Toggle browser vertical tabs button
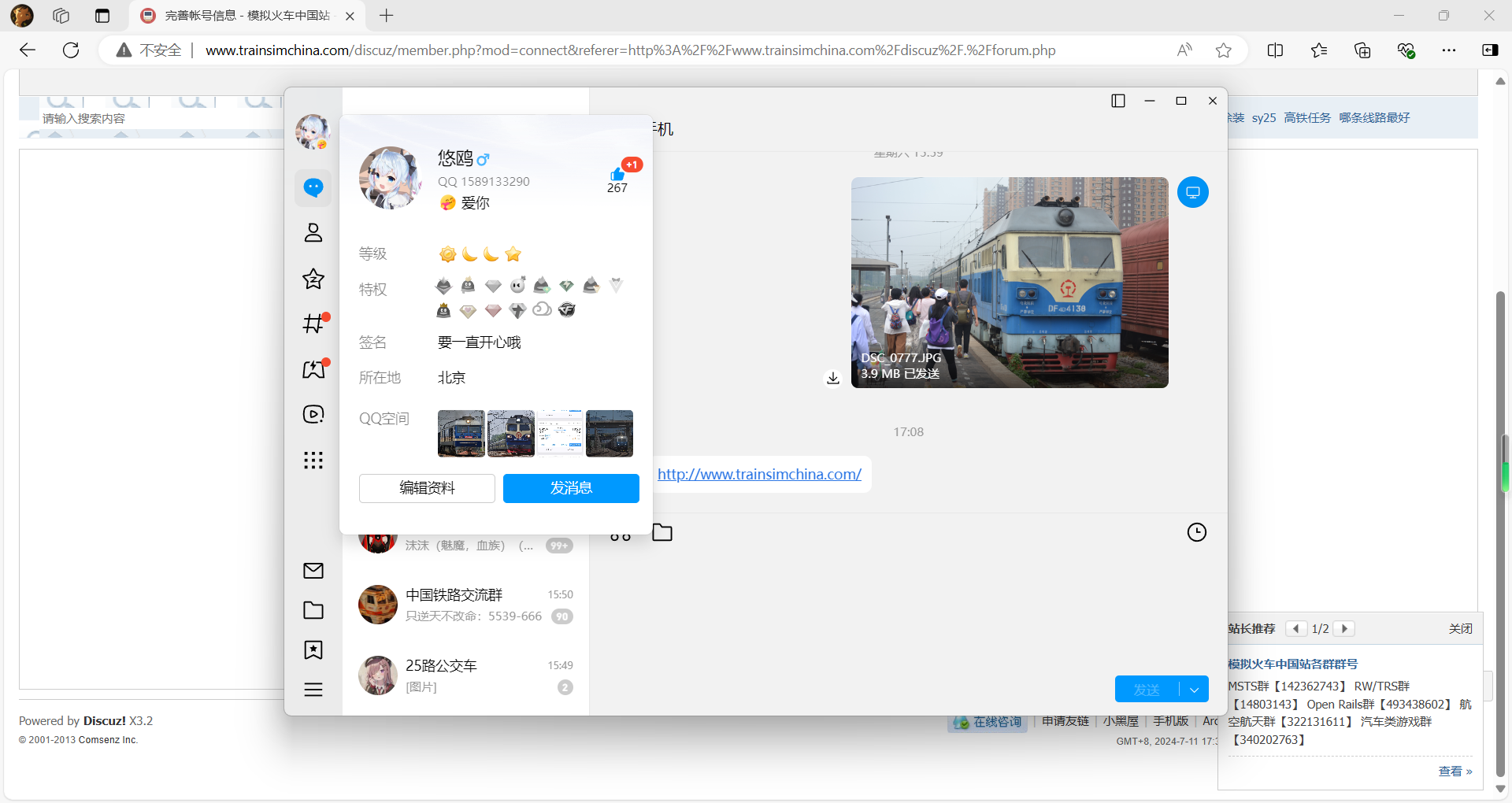1512x803 pixels. pyautogui.click(x=102, y=16)
